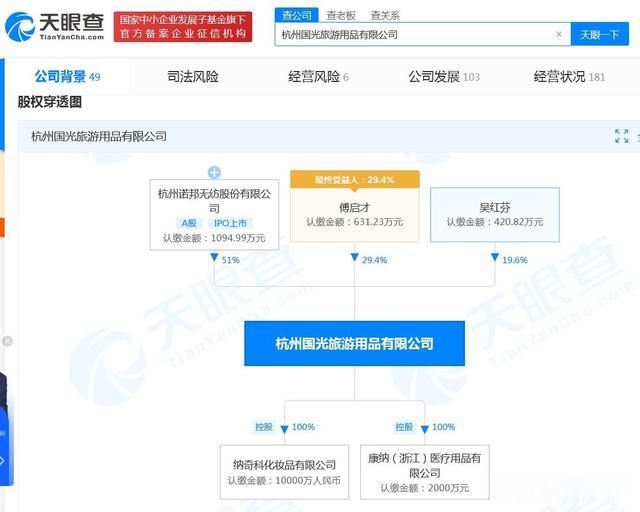The height and width of the screenshot is (512, 640).
Task: Open the fullscreen view of the equity chart
Action: tap(622, 136)
